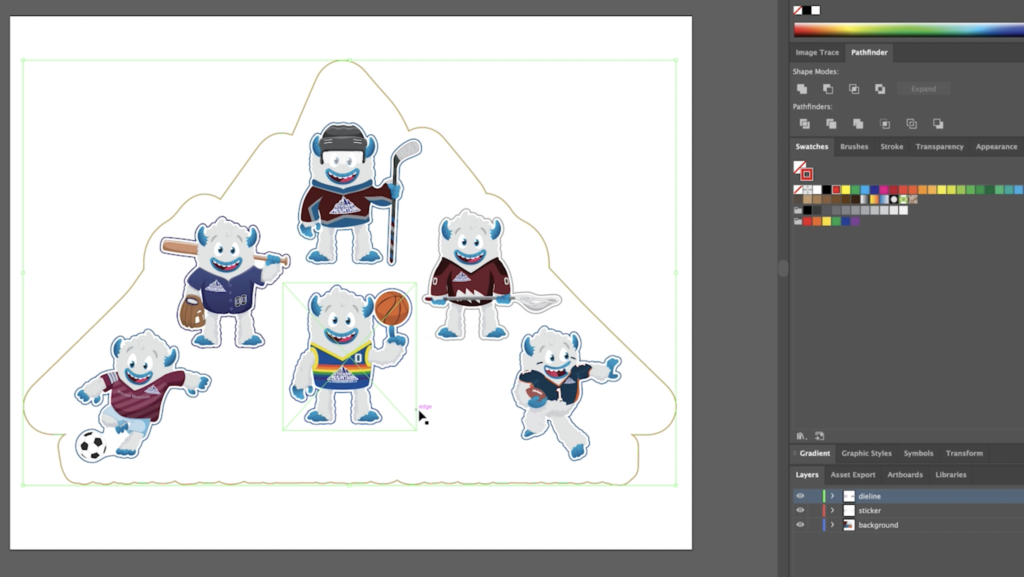This screenshot has height=577, width=1024.
Task: Open the Swatch Libraries menu icon
Action: [x=801, y=436]
